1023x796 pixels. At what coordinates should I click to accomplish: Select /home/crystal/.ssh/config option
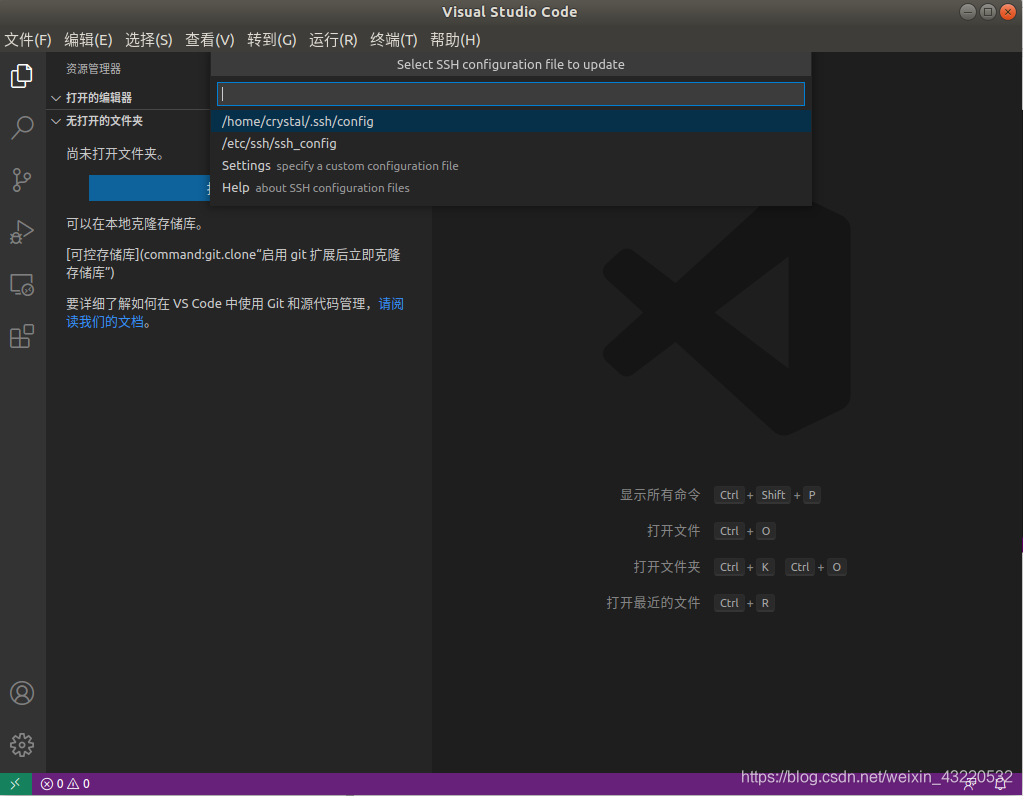pyautogui.click(x=511, y=121)
